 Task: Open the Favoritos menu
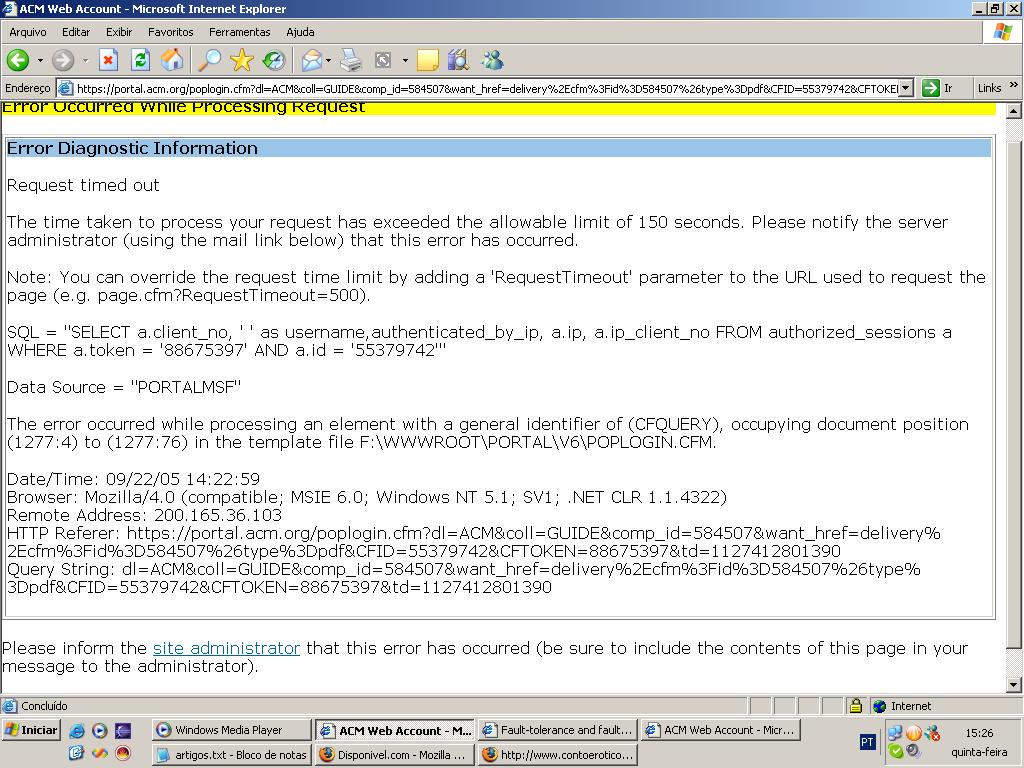pos(170,32)
